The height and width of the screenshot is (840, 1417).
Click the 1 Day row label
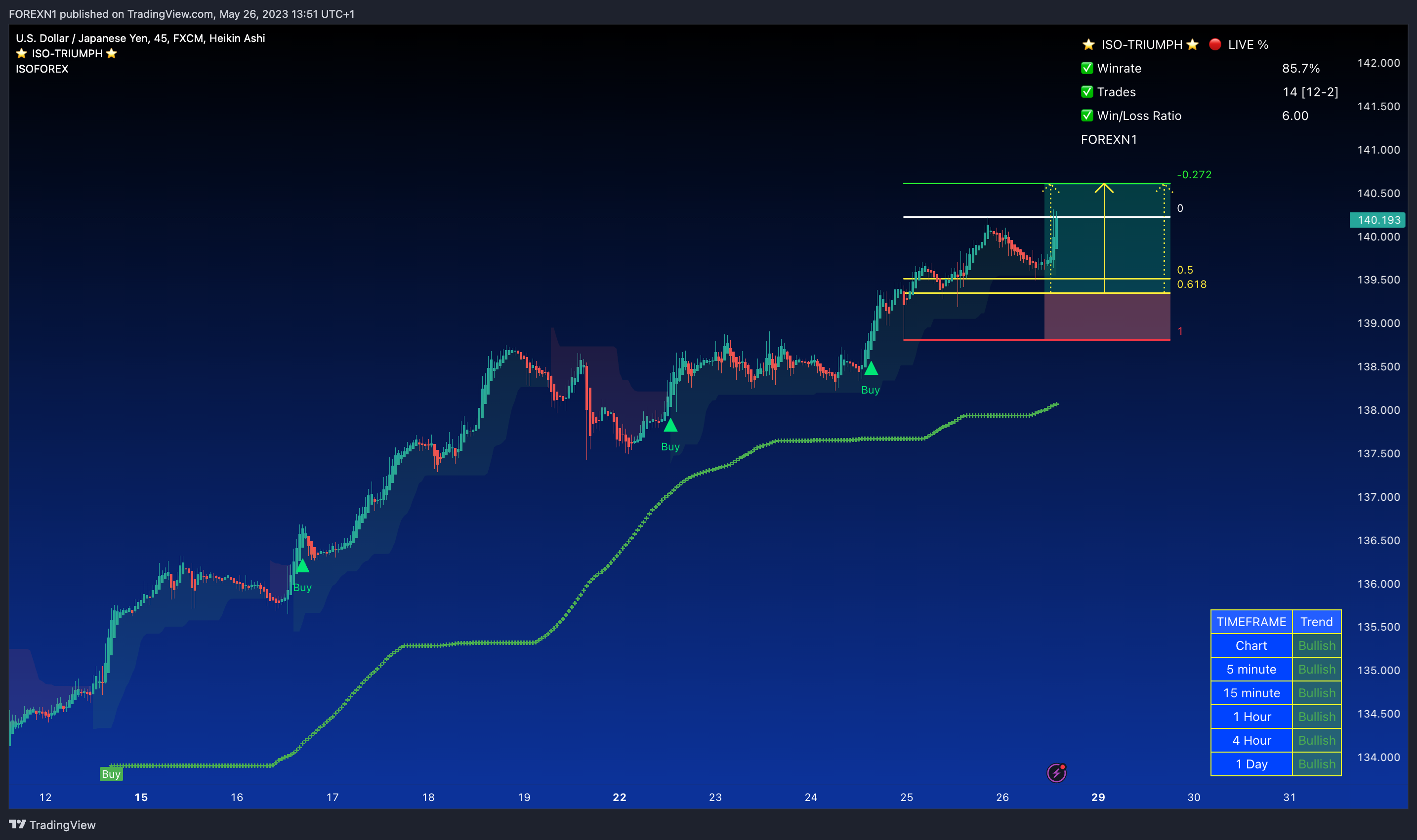[x=1251, y=764]
